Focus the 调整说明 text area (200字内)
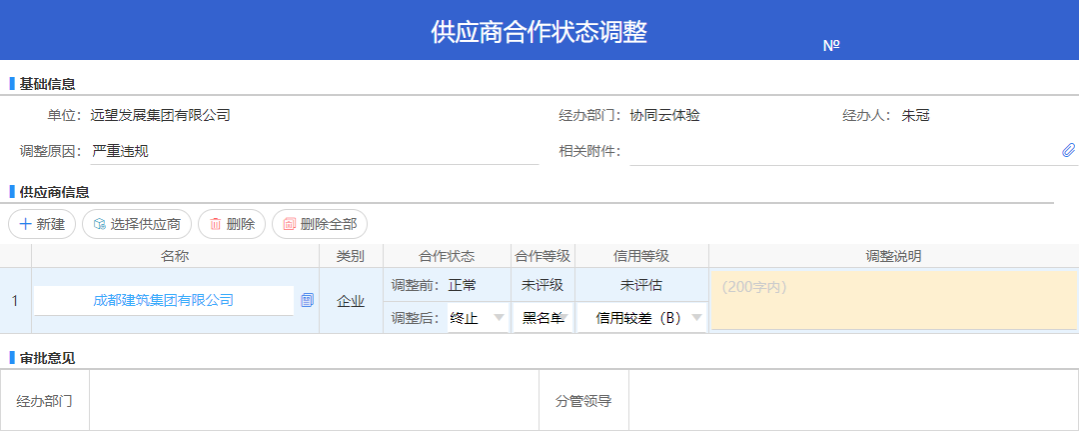1080x432 pixels. [x=894, y=300]
